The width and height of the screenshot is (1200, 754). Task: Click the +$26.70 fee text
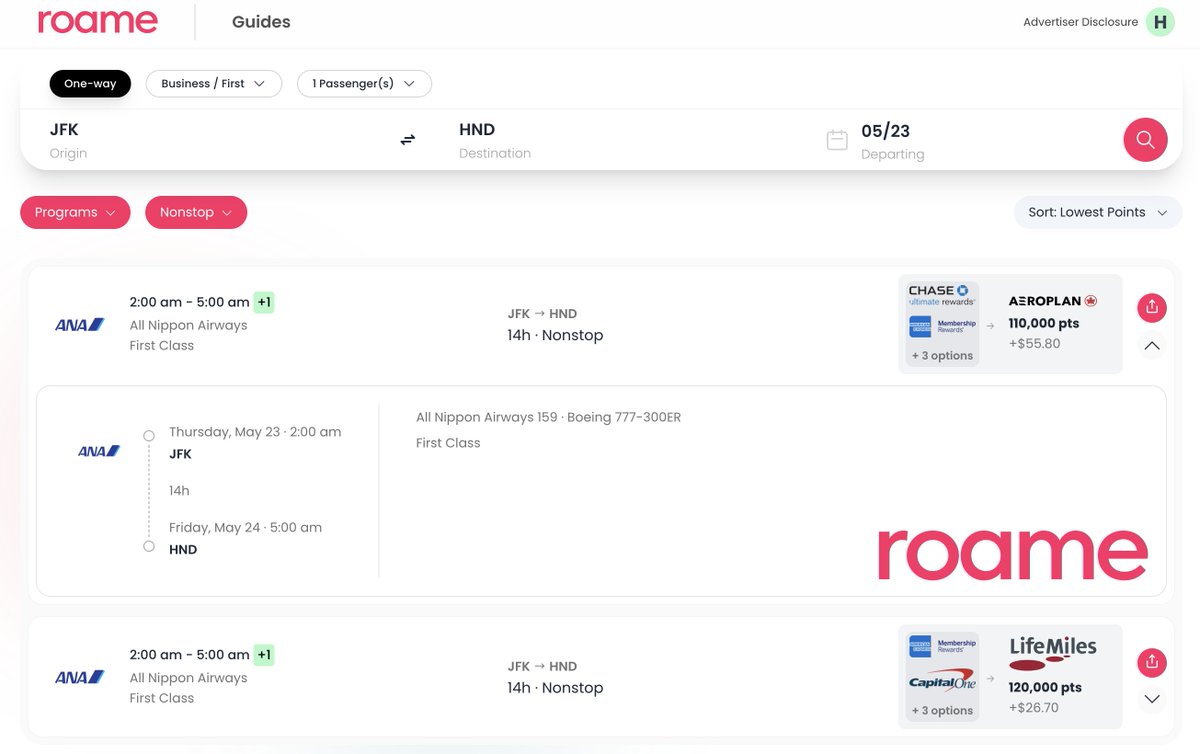1033,708
